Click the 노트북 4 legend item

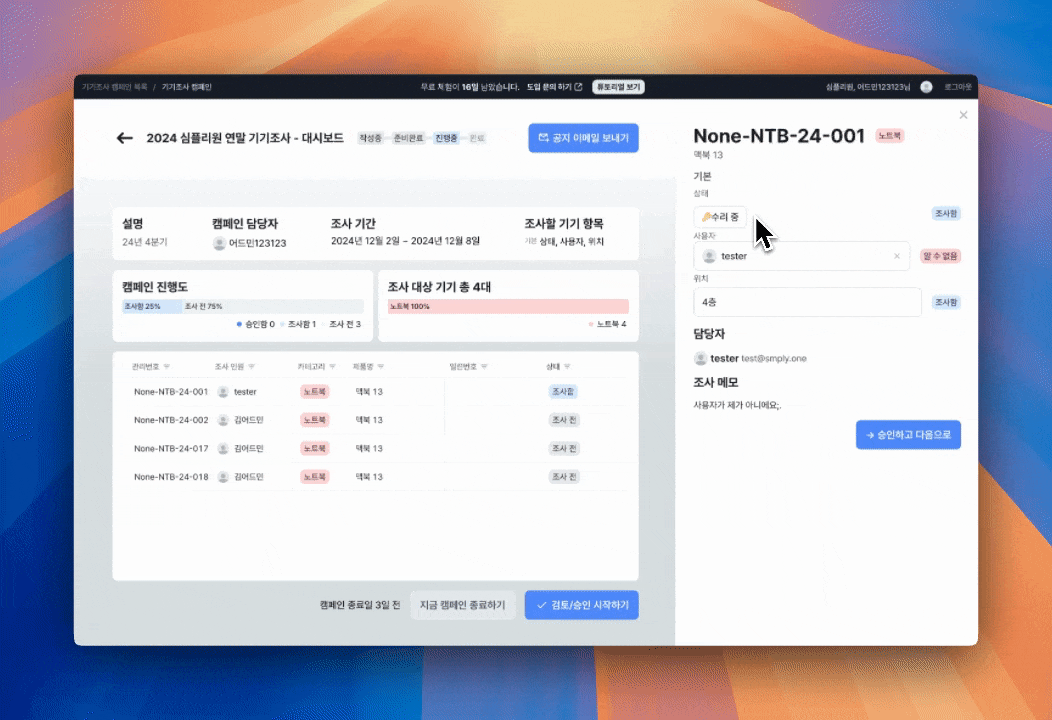pos(607,324)
